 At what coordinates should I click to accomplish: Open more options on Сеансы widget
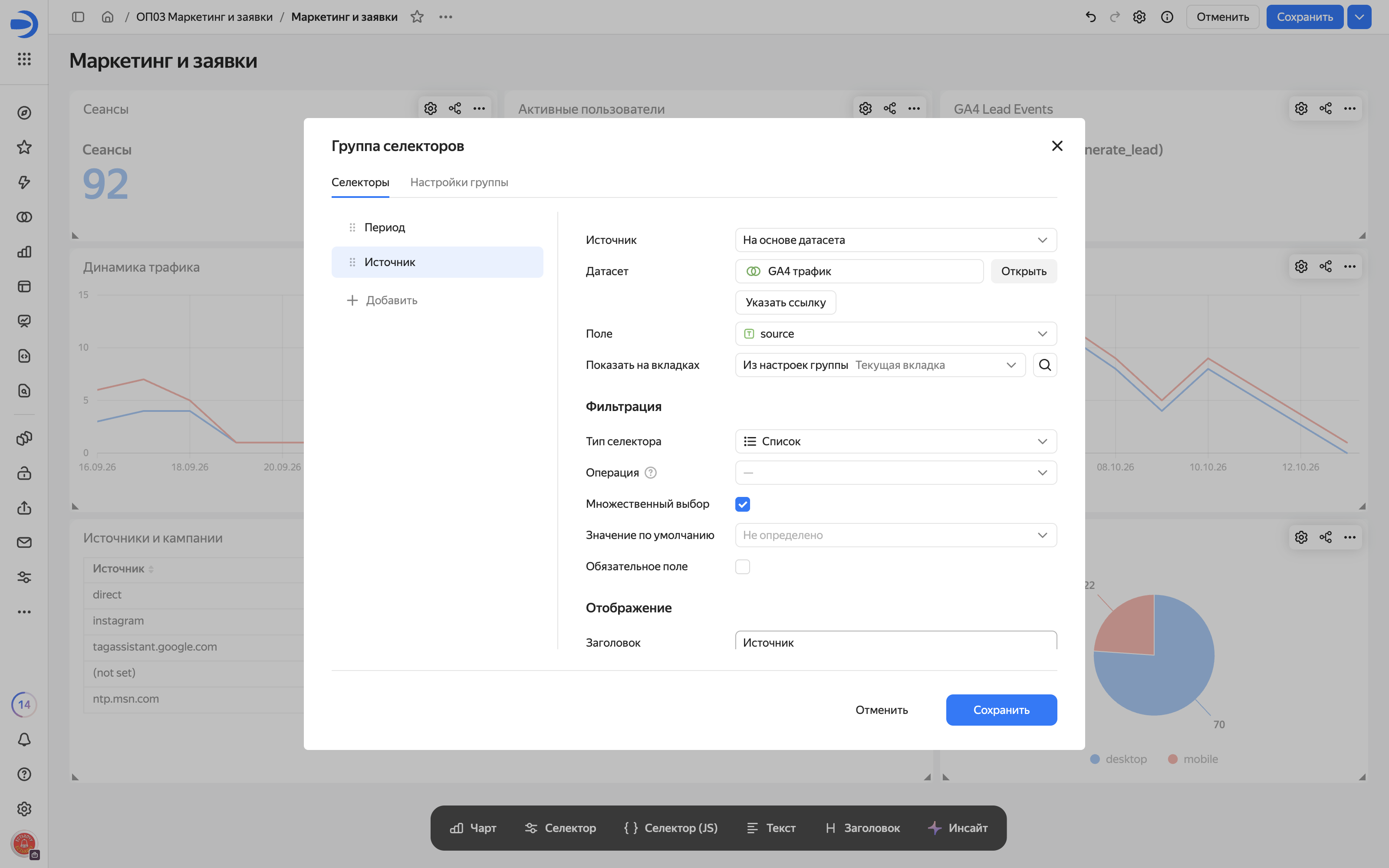(479, 108)
